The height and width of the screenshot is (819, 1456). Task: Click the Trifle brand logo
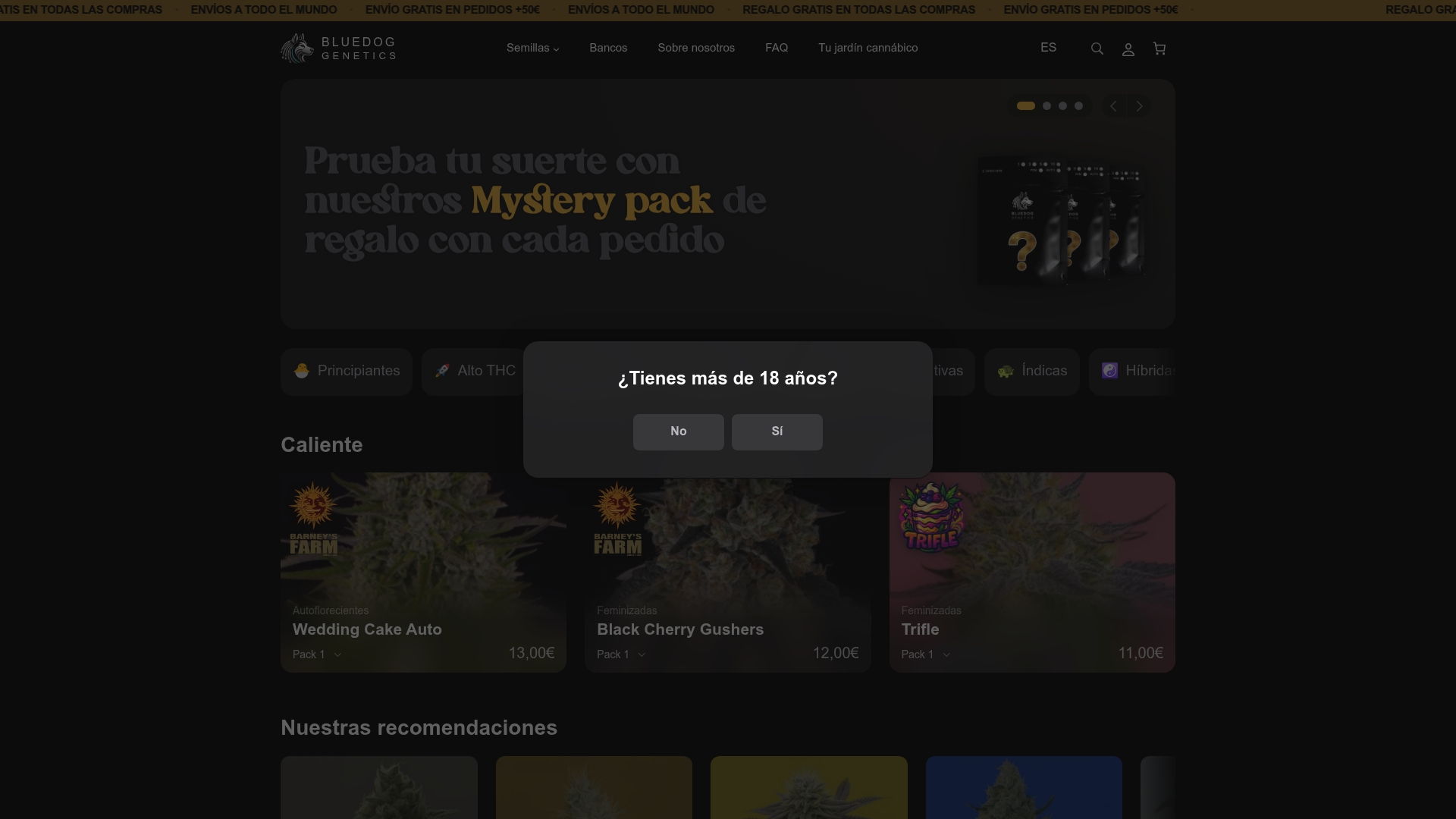coord(931,517)
